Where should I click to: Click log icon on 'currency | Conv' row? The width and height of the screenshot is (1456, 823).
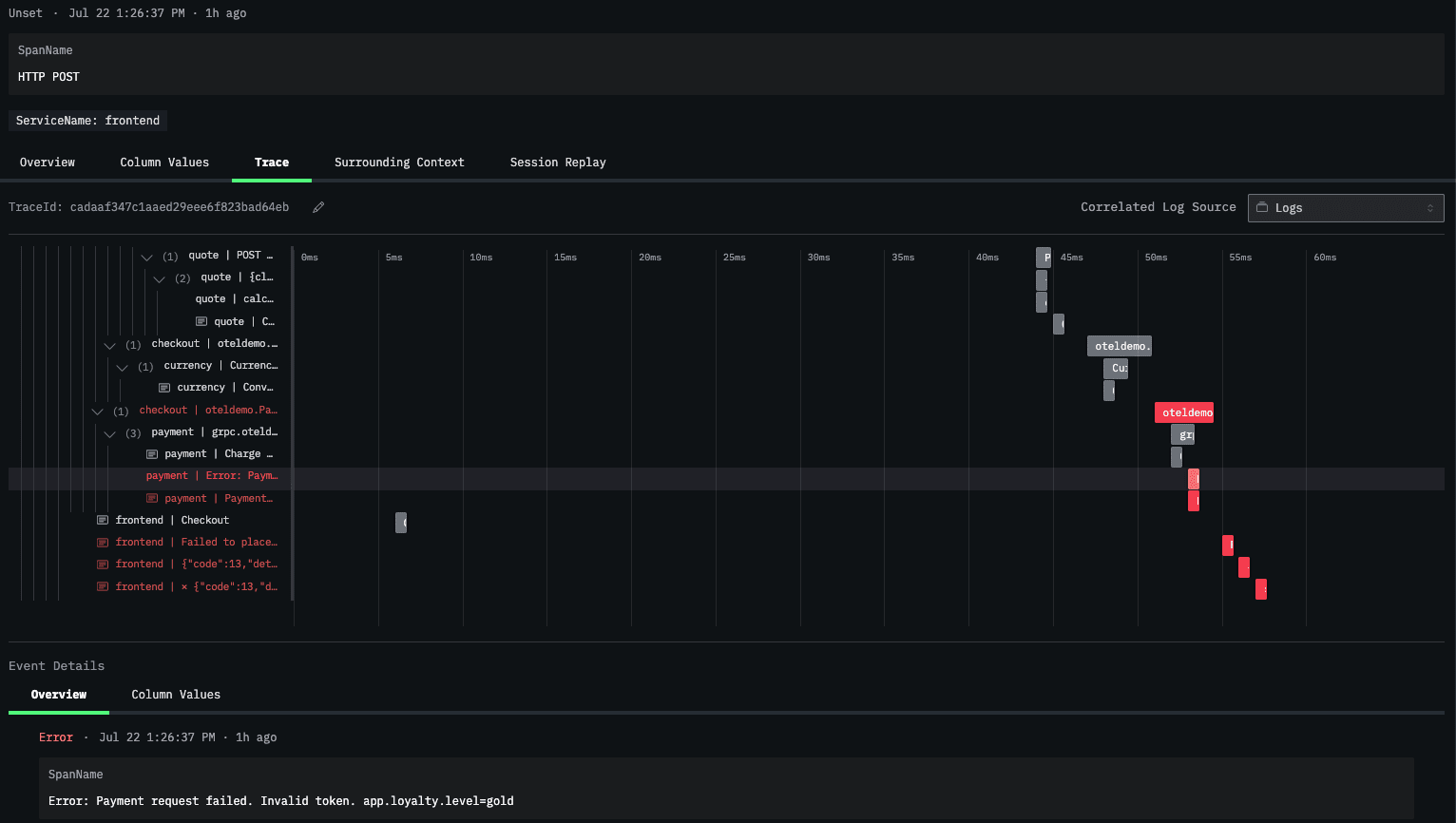click(164, 388)
